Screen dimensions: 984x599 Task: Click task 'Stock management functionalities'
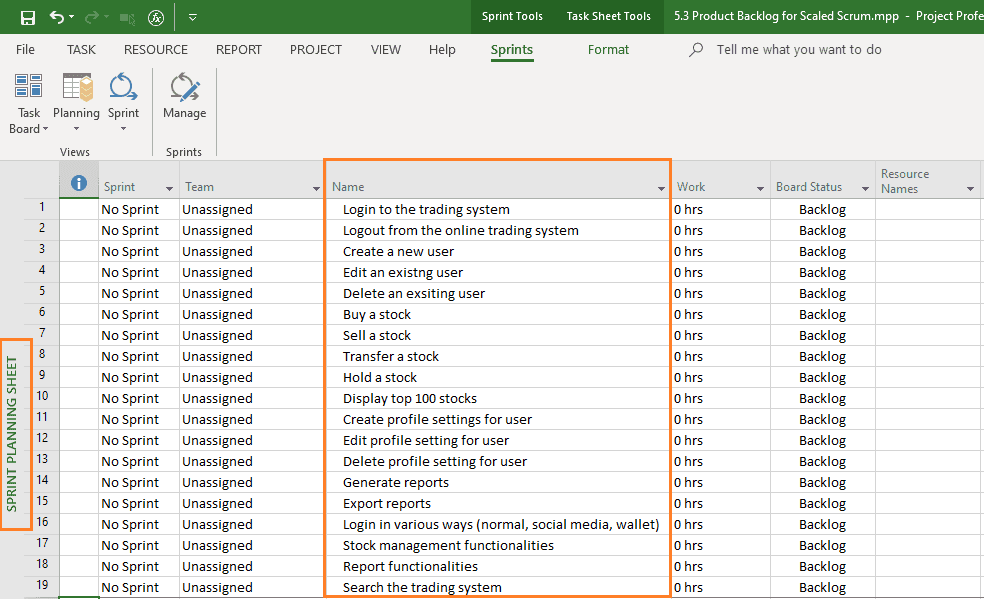coord(448,546)
